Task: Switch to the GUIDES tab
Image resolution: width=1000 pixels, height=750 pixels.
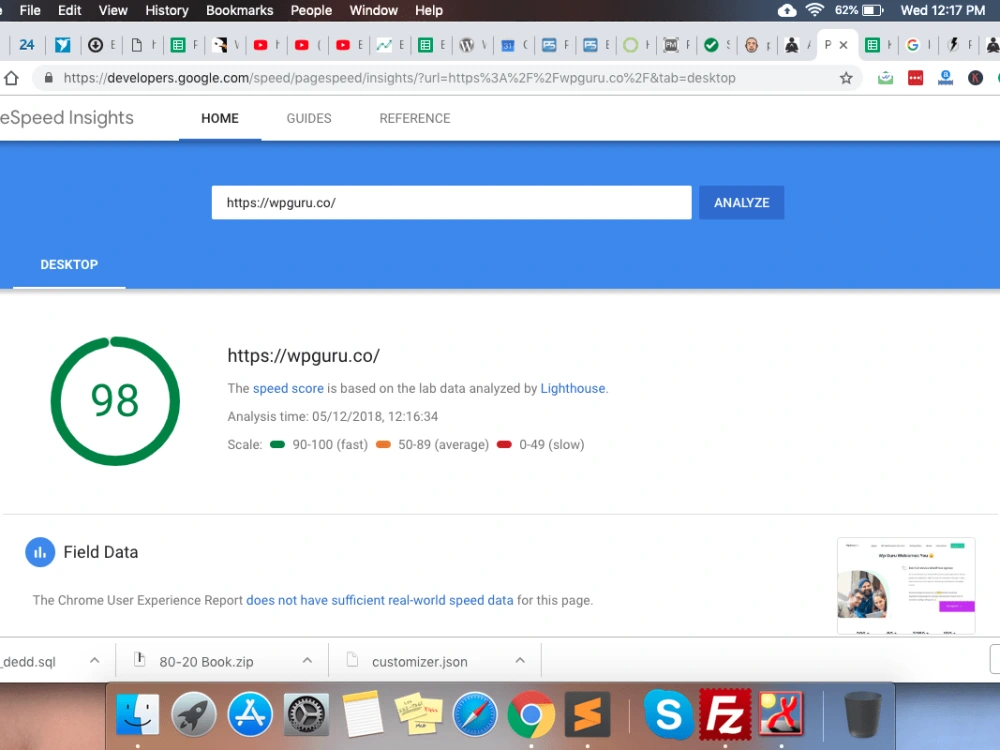Action: point(309,118)
